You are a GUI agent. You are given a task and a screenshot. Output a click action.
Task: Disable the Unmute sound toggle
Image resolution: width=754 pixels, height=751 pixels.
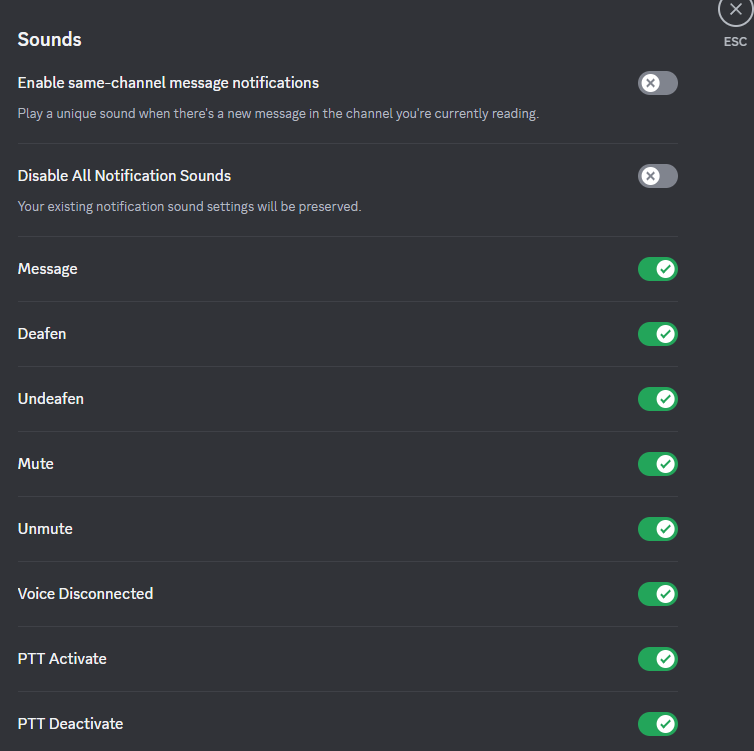(658, 529)
